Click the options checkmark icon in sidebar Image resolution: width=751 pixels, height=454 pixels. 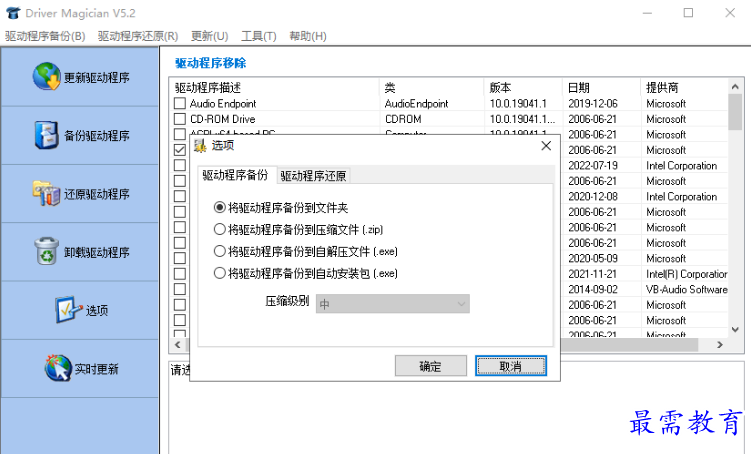pyautogui.click(x=68, y=310)
